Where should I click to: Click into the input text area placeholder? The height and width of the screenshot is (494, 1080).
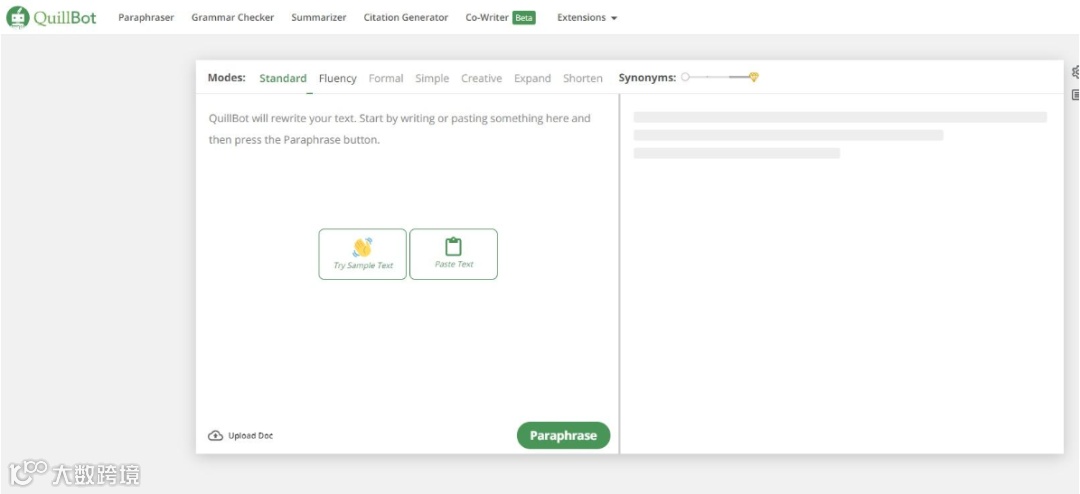pyautogui.click(x=399, y=129)
